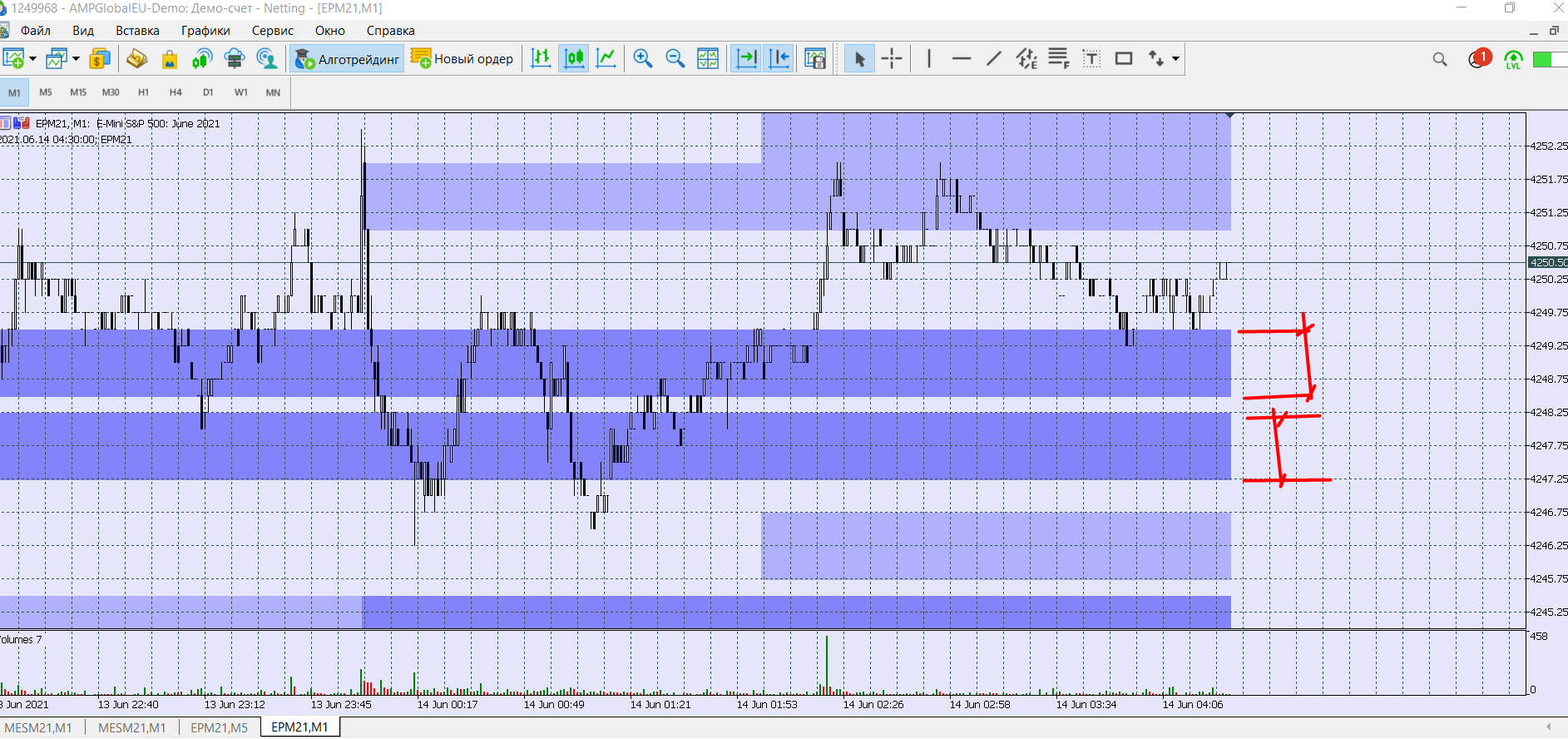Click the up-down arrows objects icon
Image resolution: width=1568 pixels, height=739 pixels.
(1156, 58)
